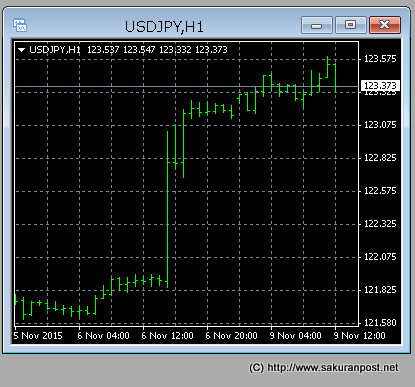Click the 122.075 price level label
415x387 pixels.
pyautogui.click(x=380, y=257)
